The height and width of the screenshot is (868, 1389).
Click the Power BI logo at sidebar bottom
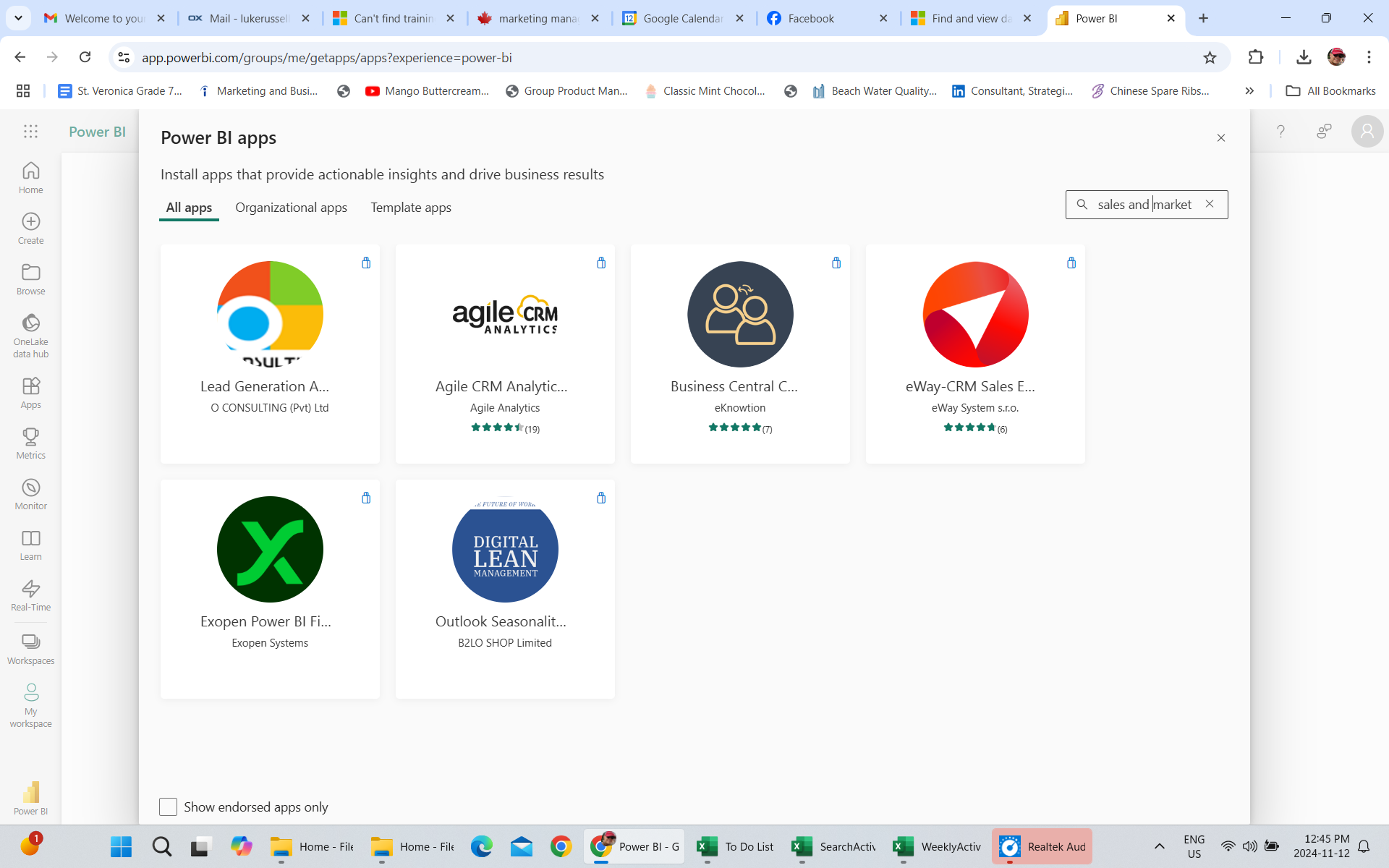[x=30, y=792]
